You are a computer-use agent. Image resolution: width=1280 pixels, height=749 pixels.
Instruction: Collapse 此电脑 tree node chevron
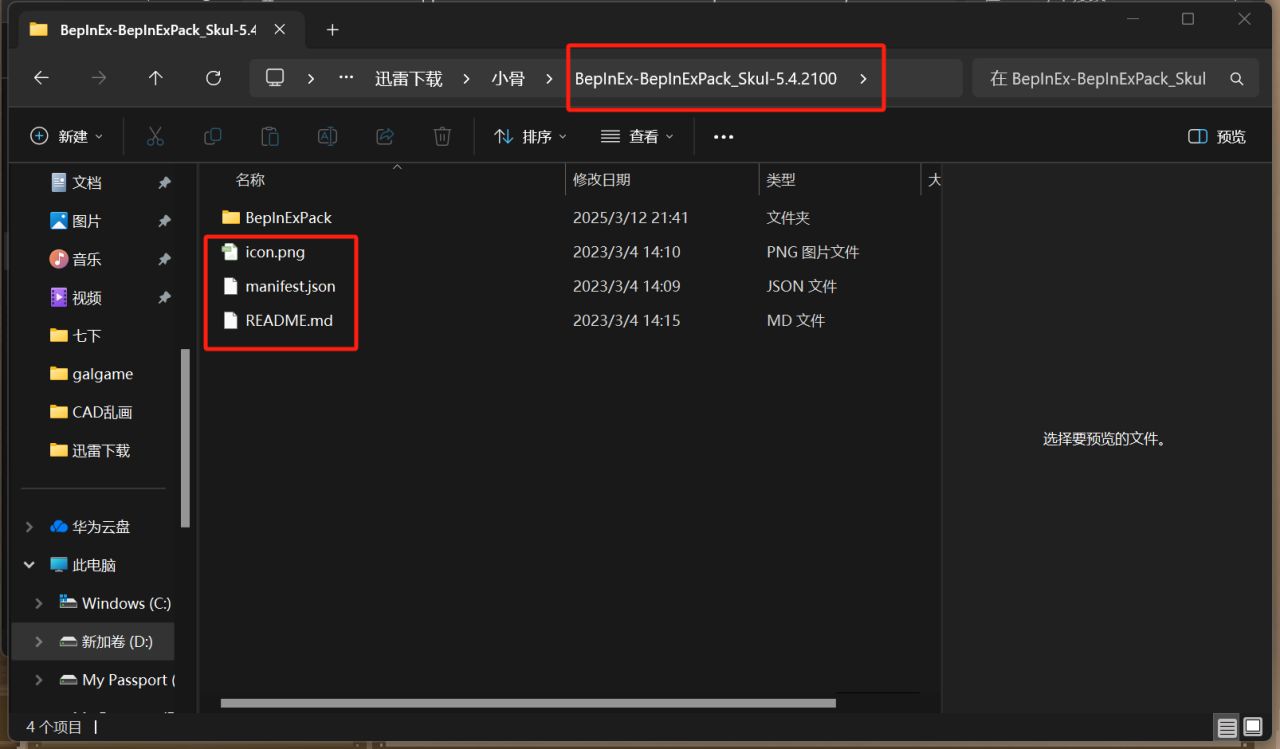pyautogui.click(x=29, y=565)
